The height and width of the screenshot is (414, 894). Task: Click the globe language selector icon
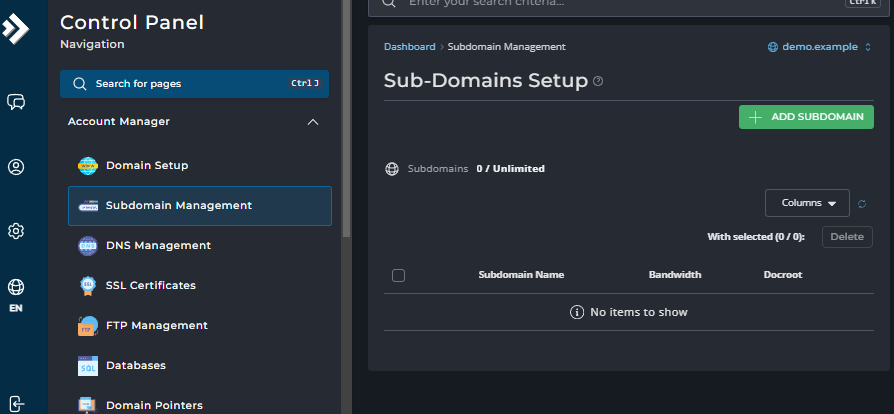[16, 288]
